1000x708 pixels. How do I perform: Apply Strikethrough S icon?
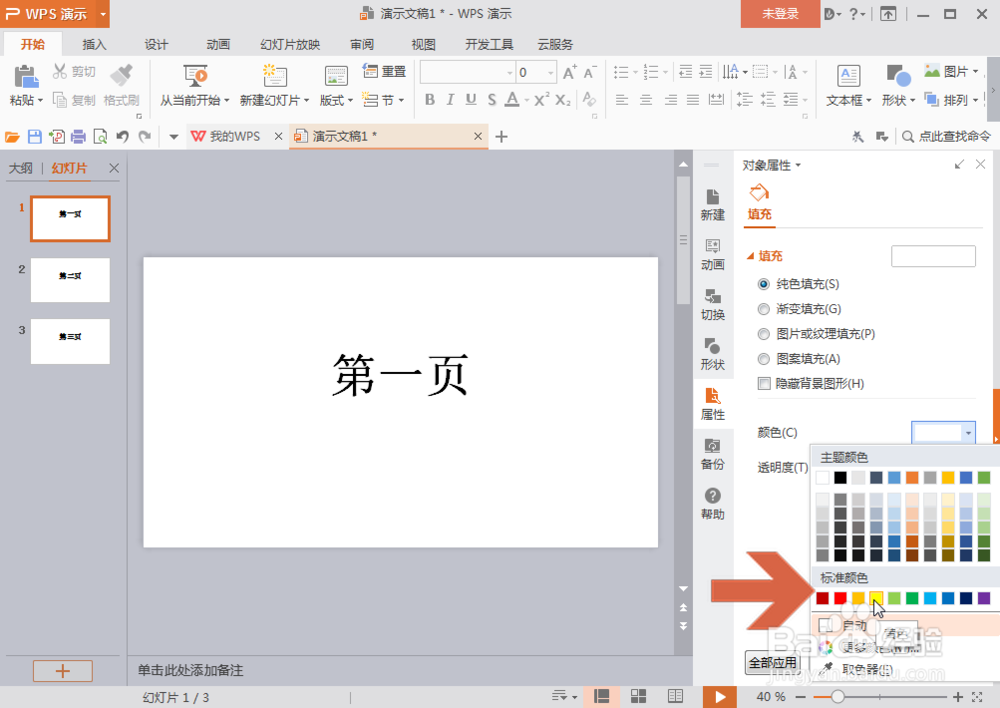(x=492, y=100)
